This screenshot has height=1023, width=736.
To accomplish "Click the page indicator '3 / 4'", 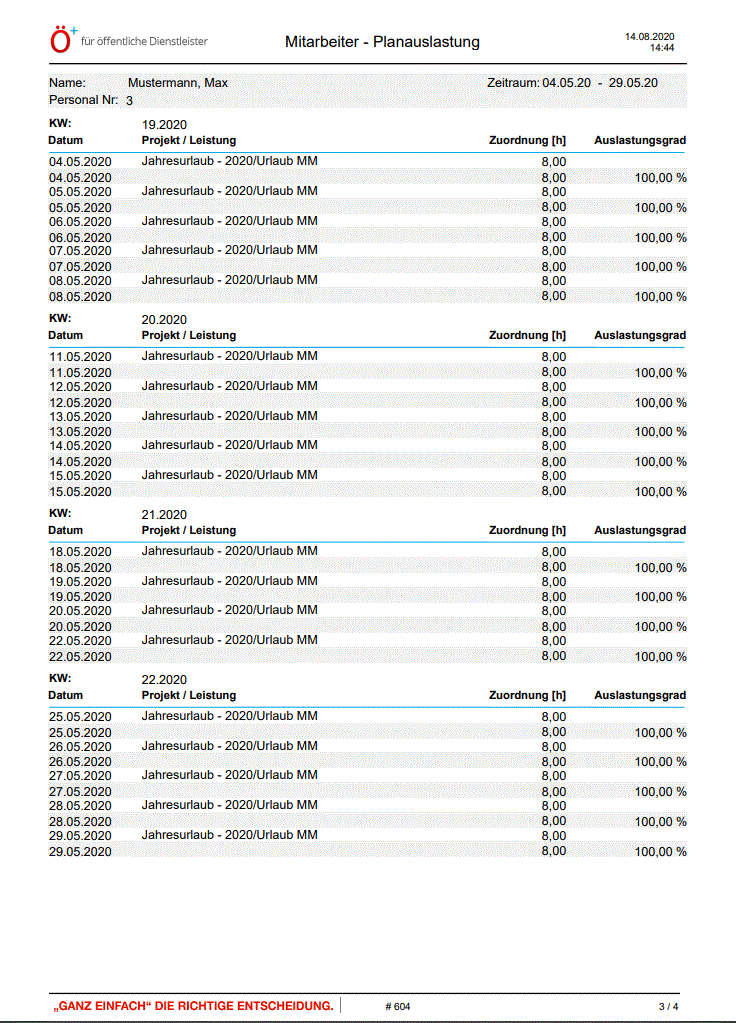I will point(668,1007).
